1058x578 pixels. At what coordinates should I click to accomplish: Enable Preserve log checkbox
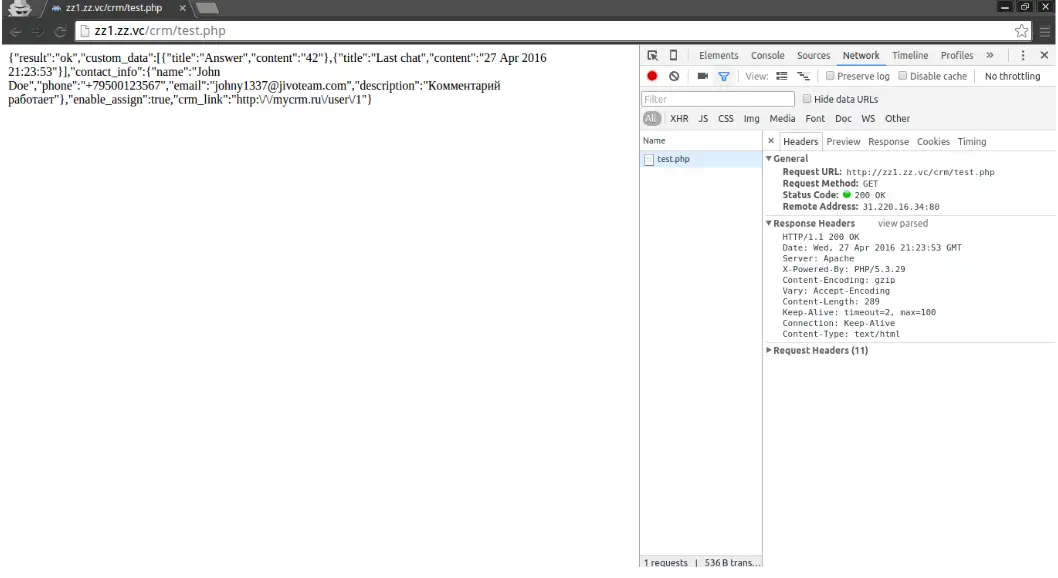[x=830, y=76]
